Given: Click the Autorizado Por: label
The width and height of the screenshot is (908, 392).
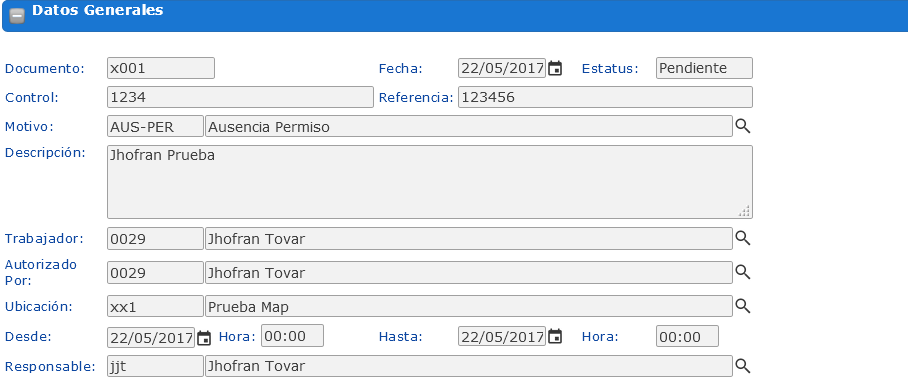Looking at the screenshot, I should (x=41, y=272).
